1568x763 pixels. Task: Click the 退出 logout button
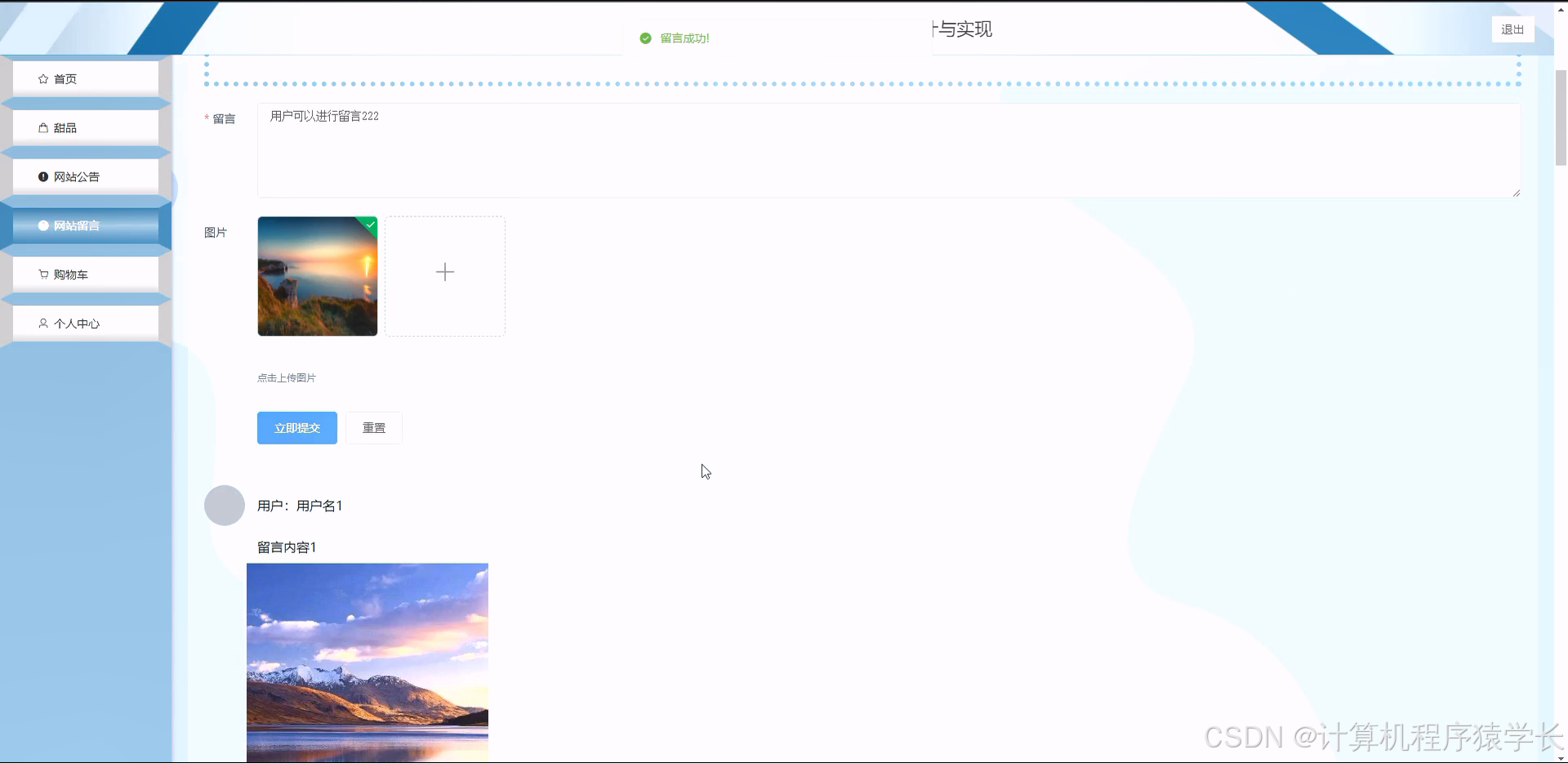(x=1512, y=29)
